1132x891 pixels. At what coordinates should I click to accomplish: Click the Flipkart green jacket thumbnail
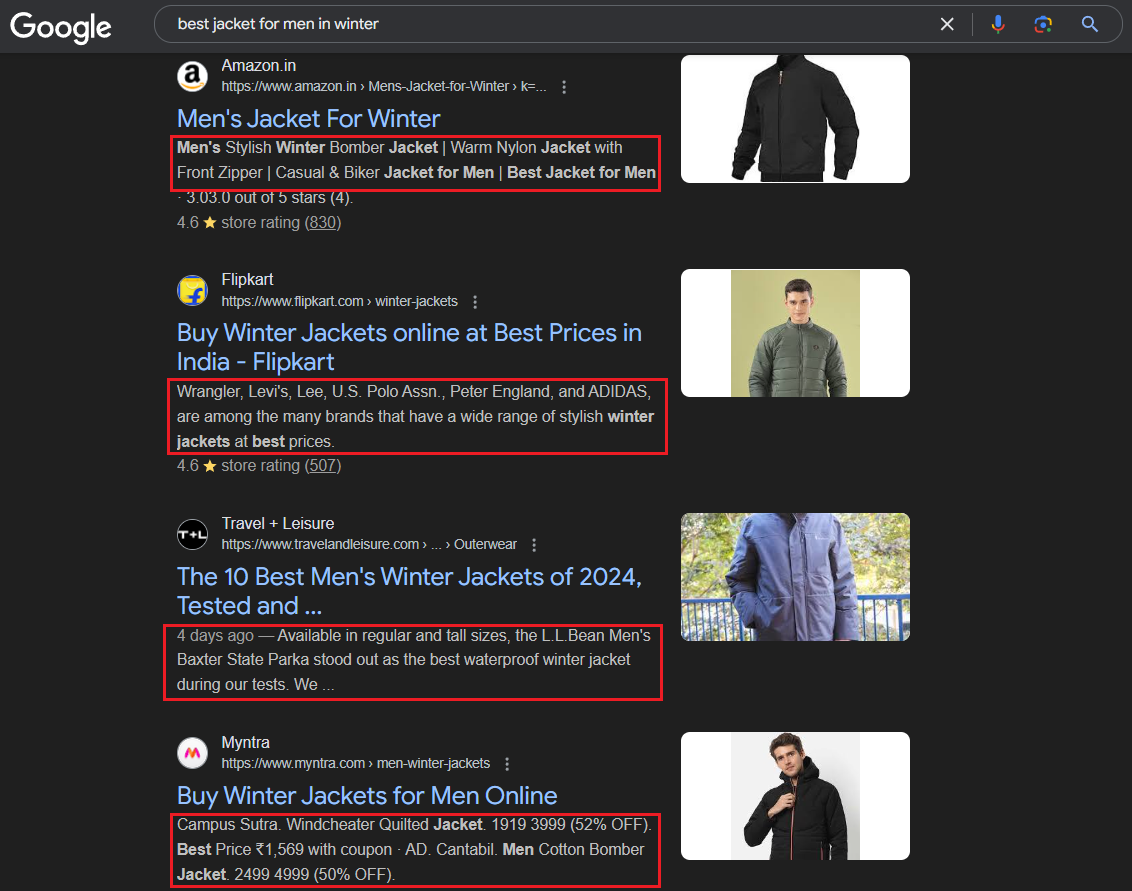click(795, 333)
